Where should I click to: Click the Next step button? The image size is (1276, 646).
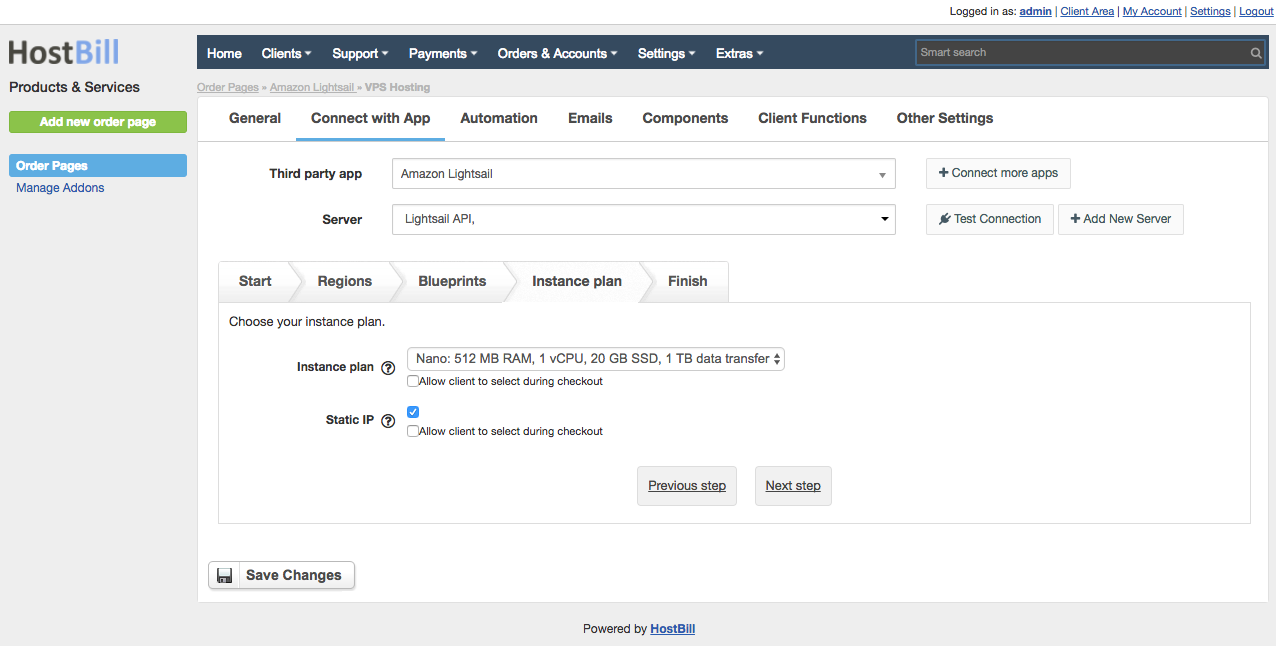coord(792,485)
